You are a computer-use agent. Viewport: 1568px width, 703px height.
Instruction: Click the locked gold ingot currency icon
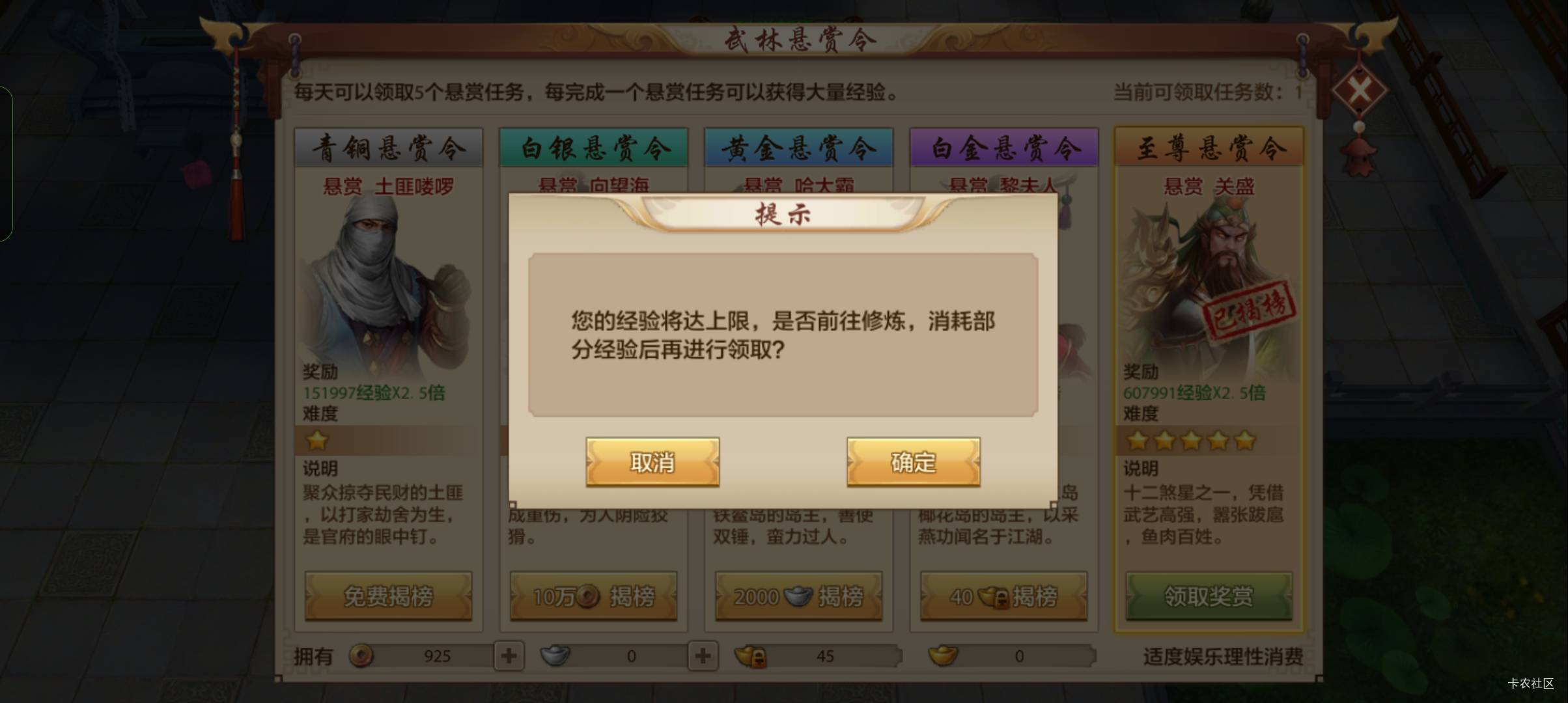click(x=750, y=656)
